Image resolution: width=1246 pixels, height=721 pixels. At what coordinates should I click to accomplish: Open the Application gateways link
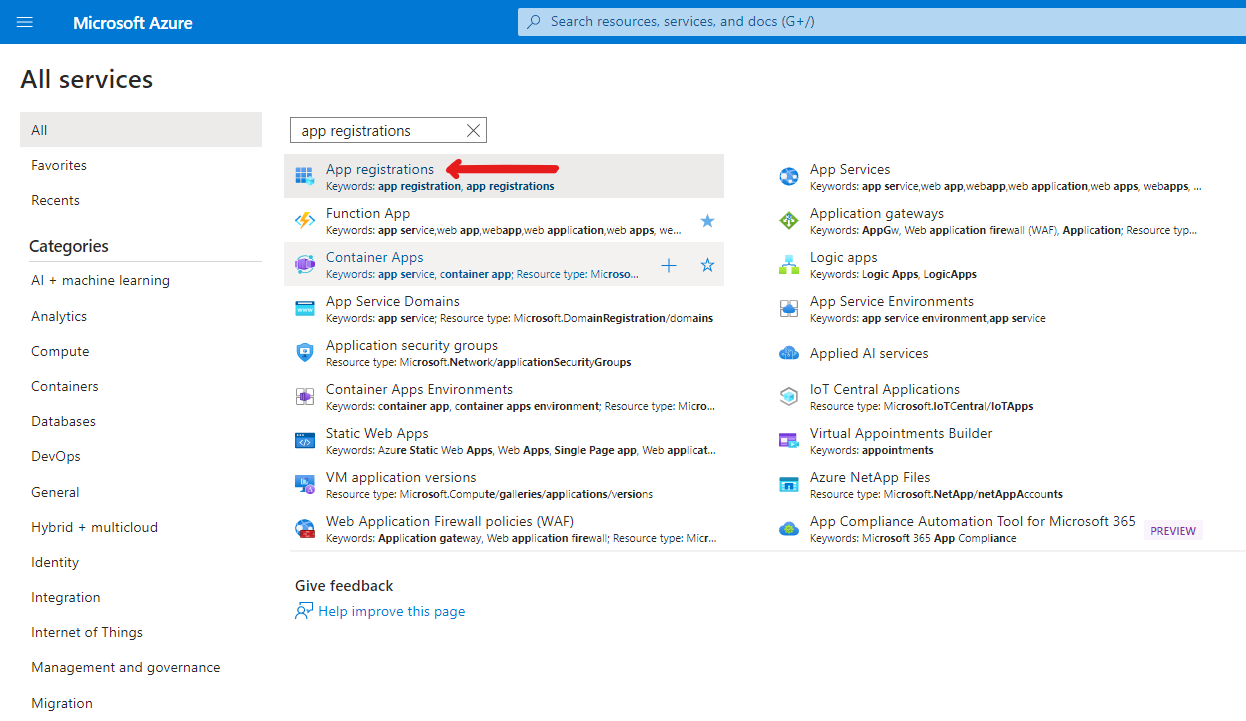click(x=877, y=213)
